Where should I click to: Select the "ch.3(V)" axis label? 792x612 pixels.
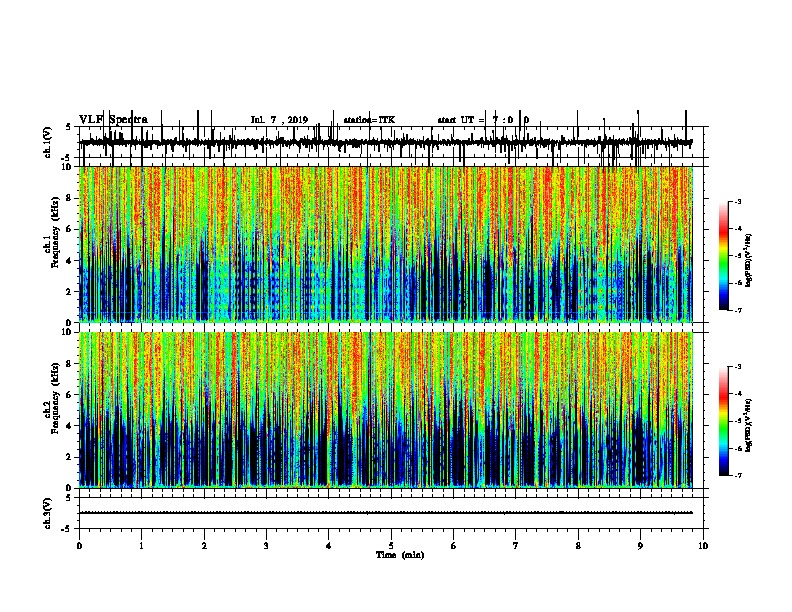pyautogui.click(x=48, y=514)
